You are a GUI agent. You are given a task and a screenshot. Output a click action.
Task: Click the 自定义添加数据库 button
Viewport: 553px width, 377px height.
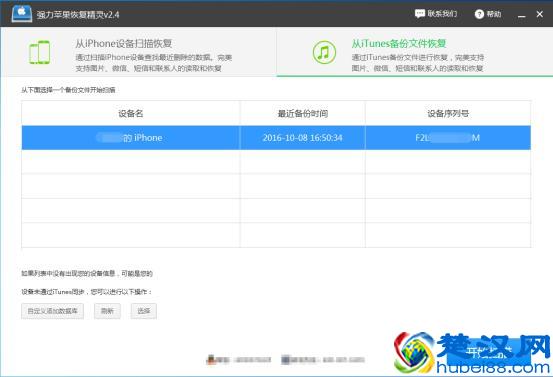point(53,311)
